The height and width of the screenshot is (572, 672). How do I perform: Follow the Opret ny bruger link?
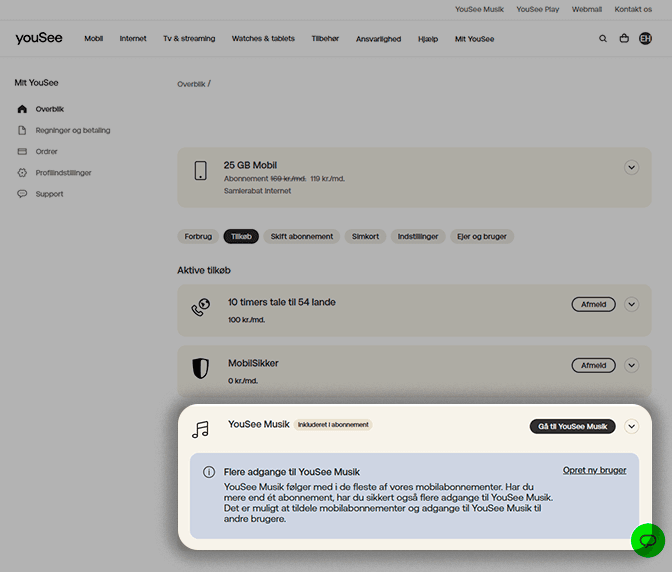pos(594,470)
